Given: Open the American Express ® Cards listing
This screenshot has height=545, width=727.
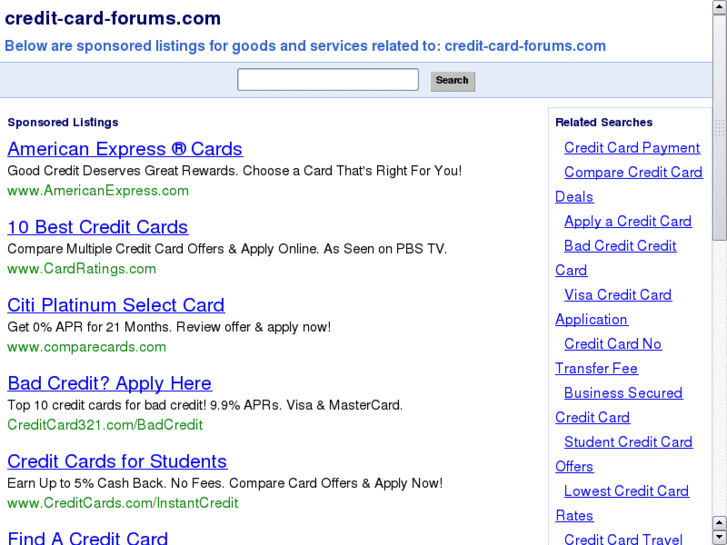Looking at the screenshot, I should (125, 149).
